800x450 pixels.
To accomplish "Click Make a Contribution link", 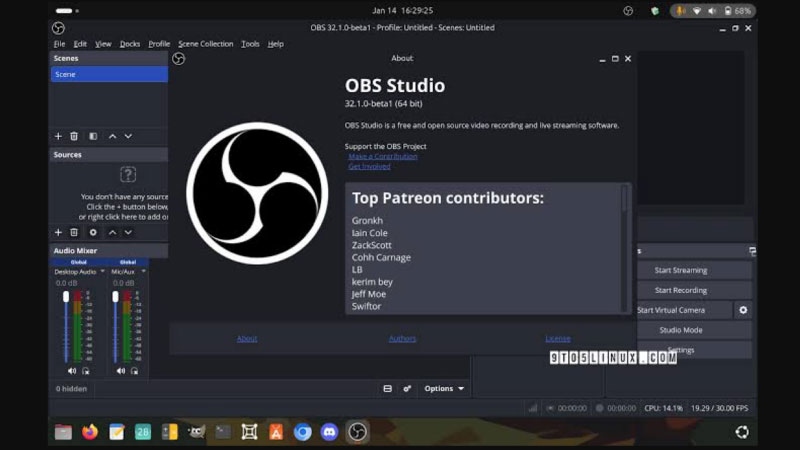I will [x=383, y=157].
